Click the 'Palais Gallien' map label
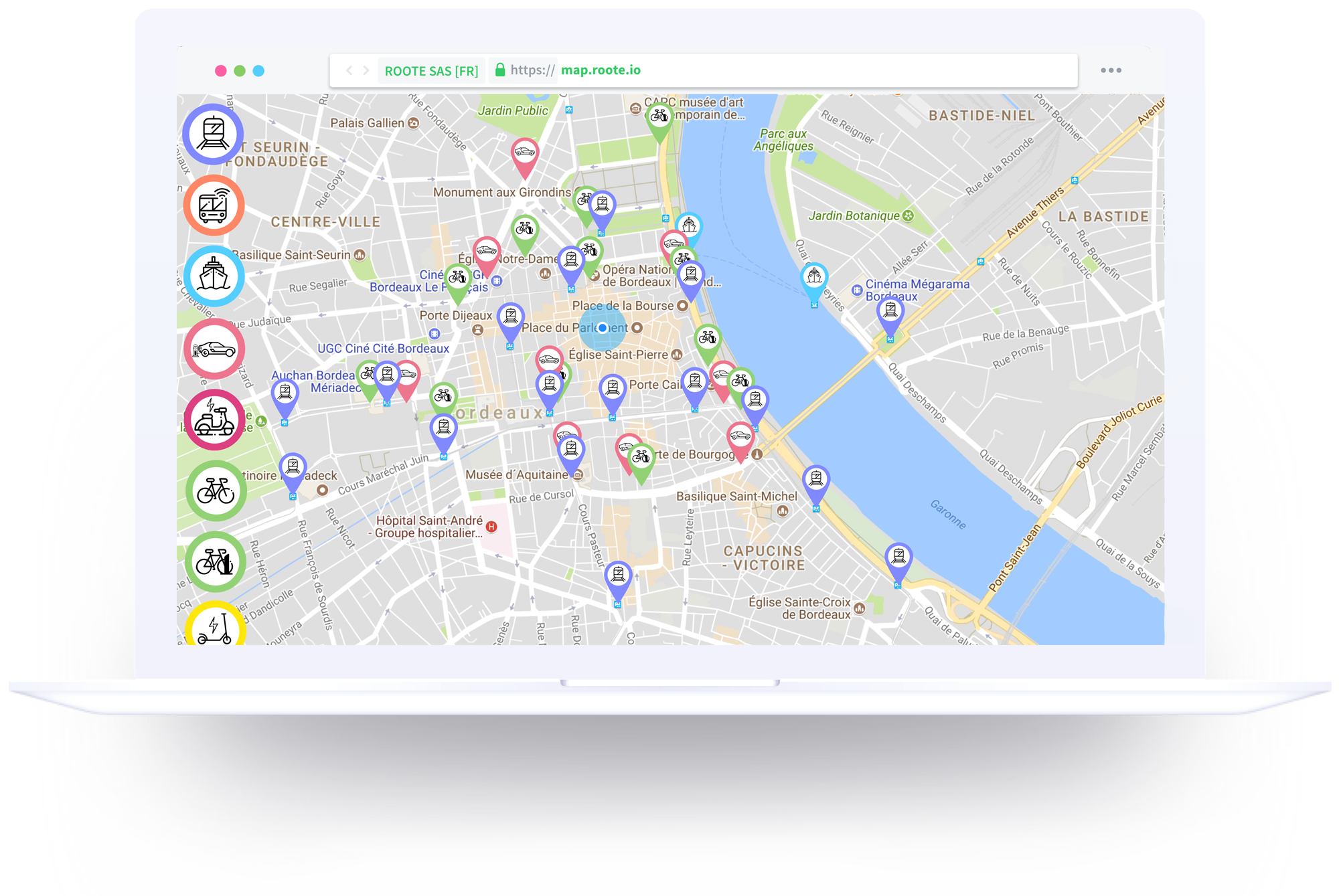 tap(367, 123)
